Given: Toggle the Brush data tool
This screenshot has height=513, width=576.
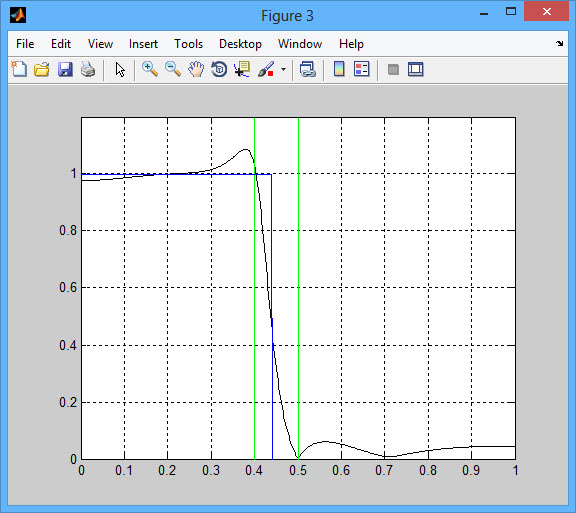Looking at the screenshot, I should [266, 69].
